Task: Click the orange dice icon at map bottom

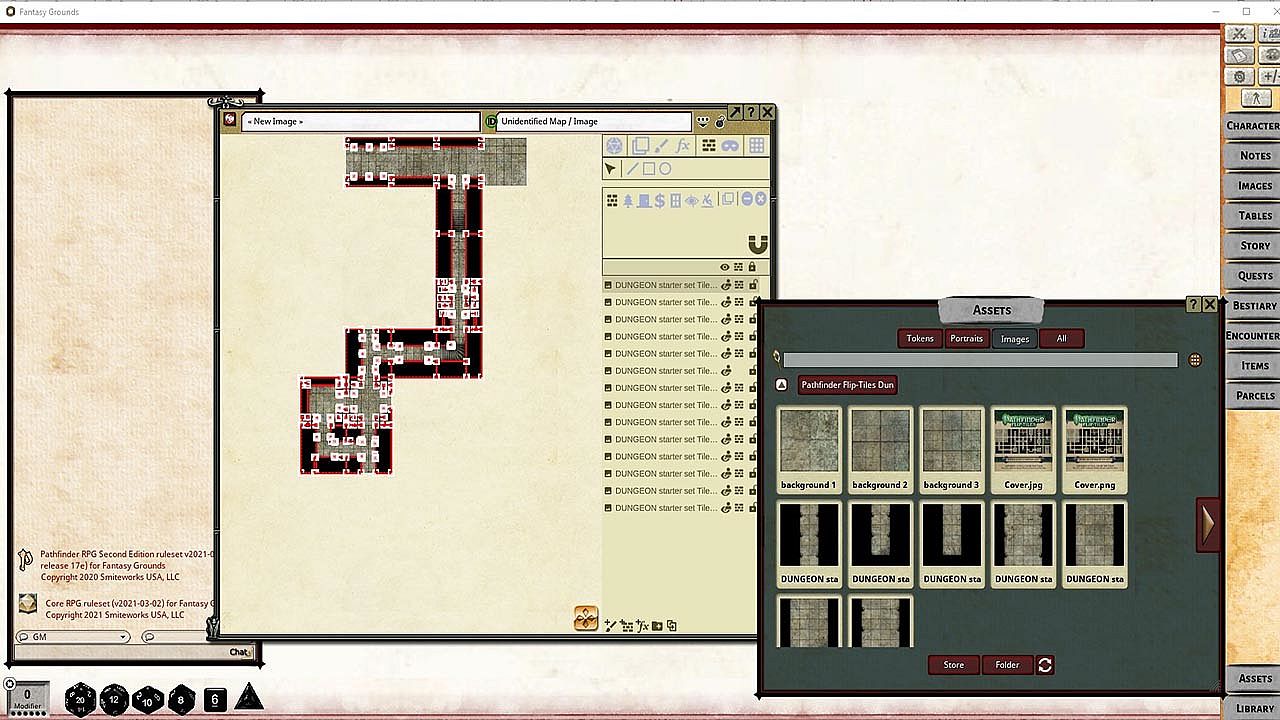Action: click(x=586, y=619)
